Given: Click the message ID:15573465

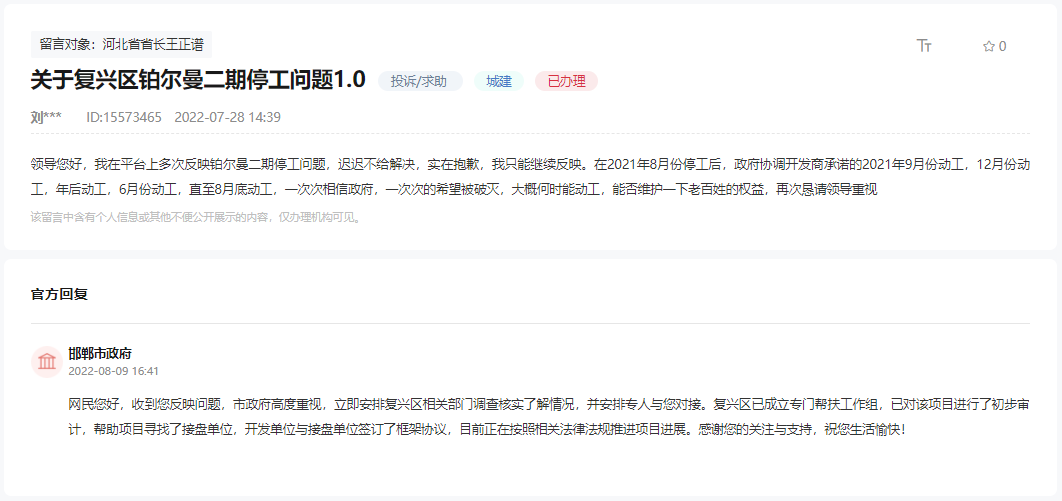Looking at the screenshot, I should pyautogui.click(x=124, y=117).
